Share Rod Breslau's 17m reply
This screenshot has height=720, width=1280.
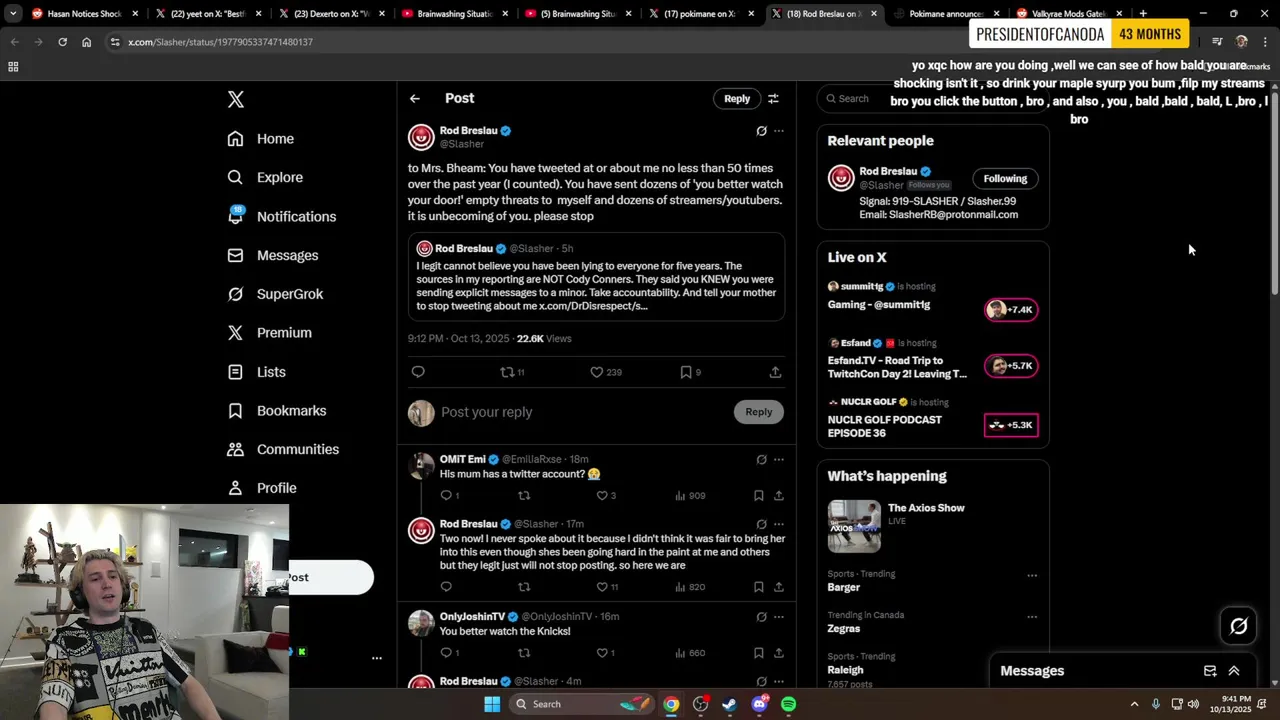778,587
